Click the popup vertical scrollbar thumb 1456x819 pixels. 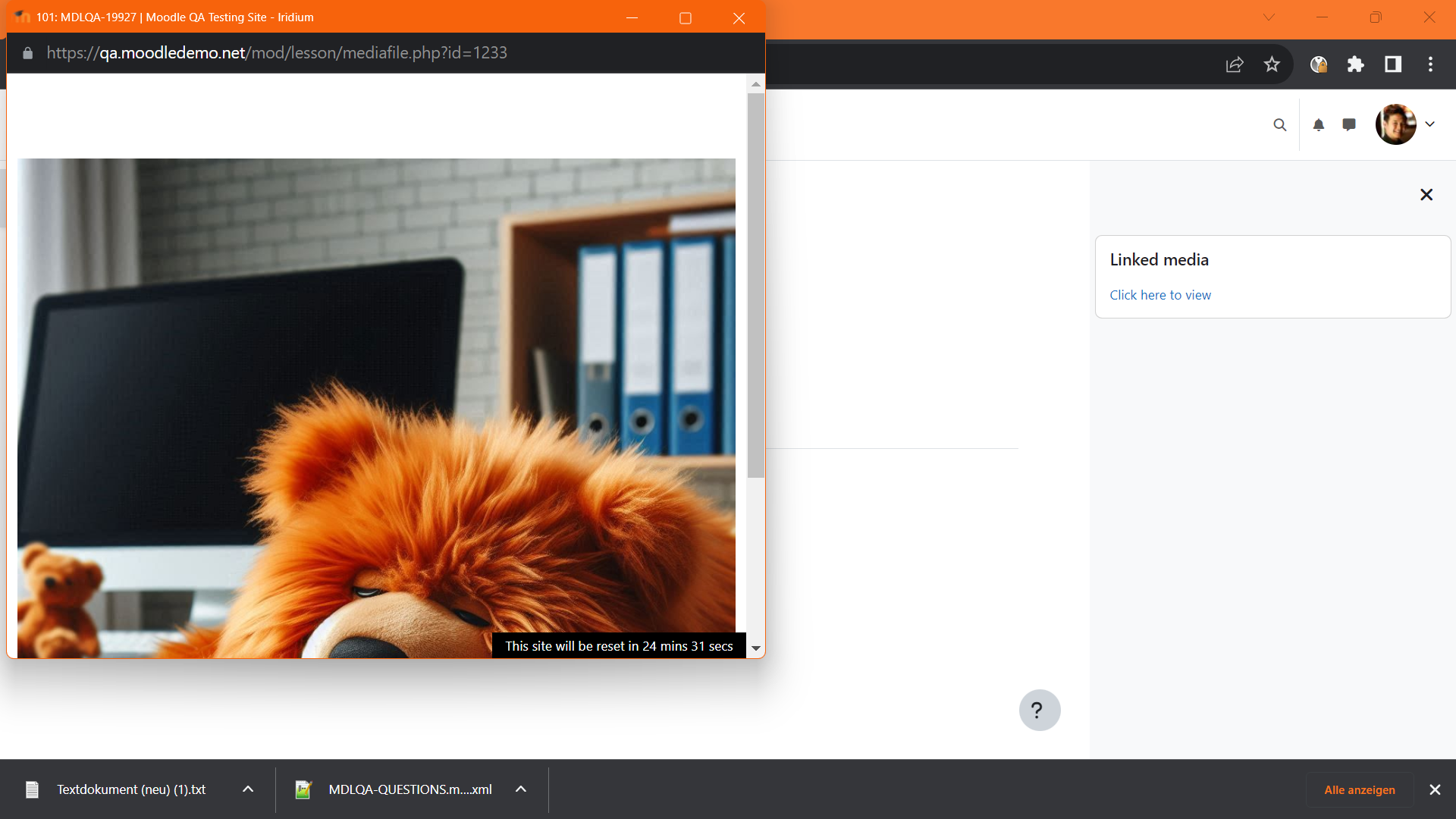[x=756, y=286]
